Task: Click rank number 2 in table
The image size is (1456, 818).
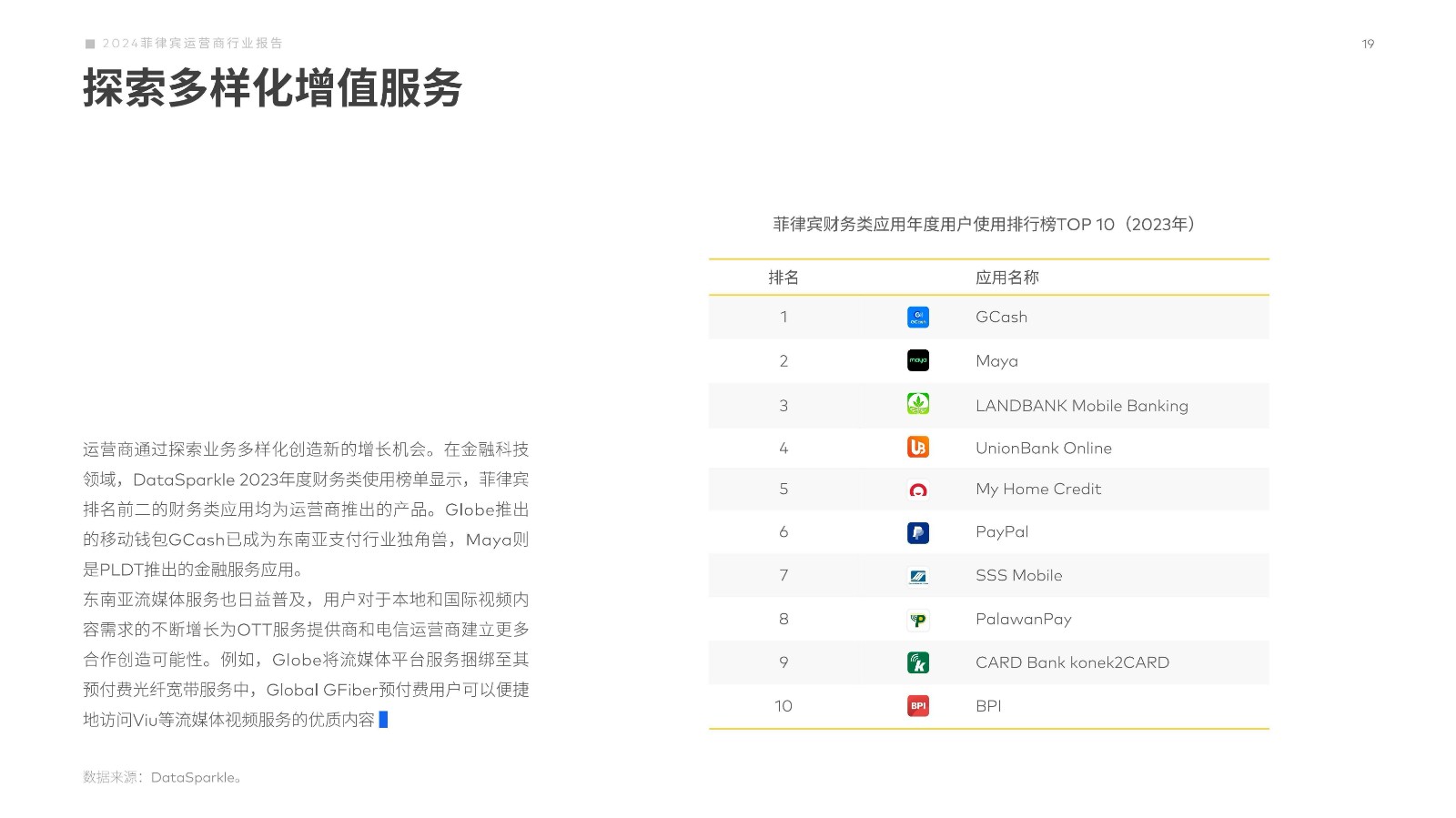Action: click(784, 361)
